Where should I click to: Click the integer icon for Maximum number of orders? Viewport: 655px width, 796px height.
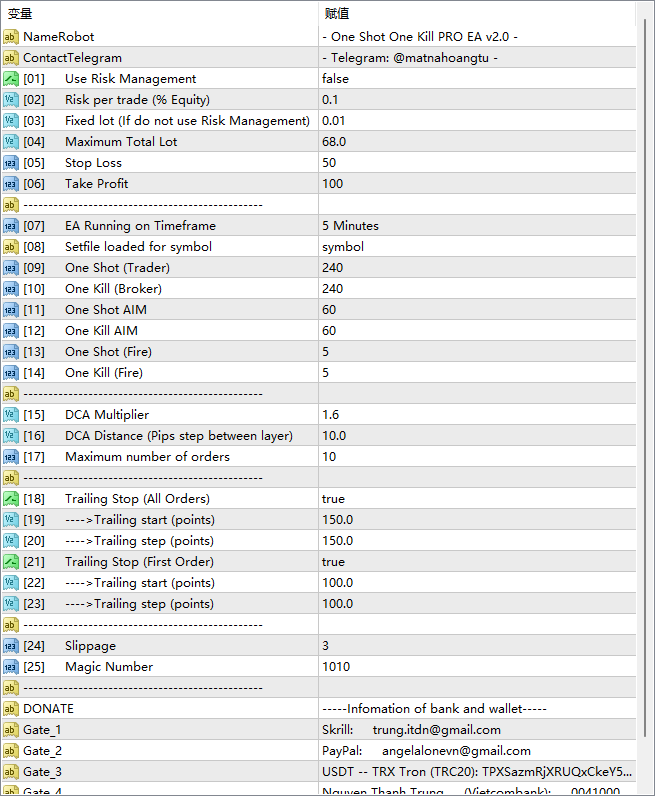point(11,456)
